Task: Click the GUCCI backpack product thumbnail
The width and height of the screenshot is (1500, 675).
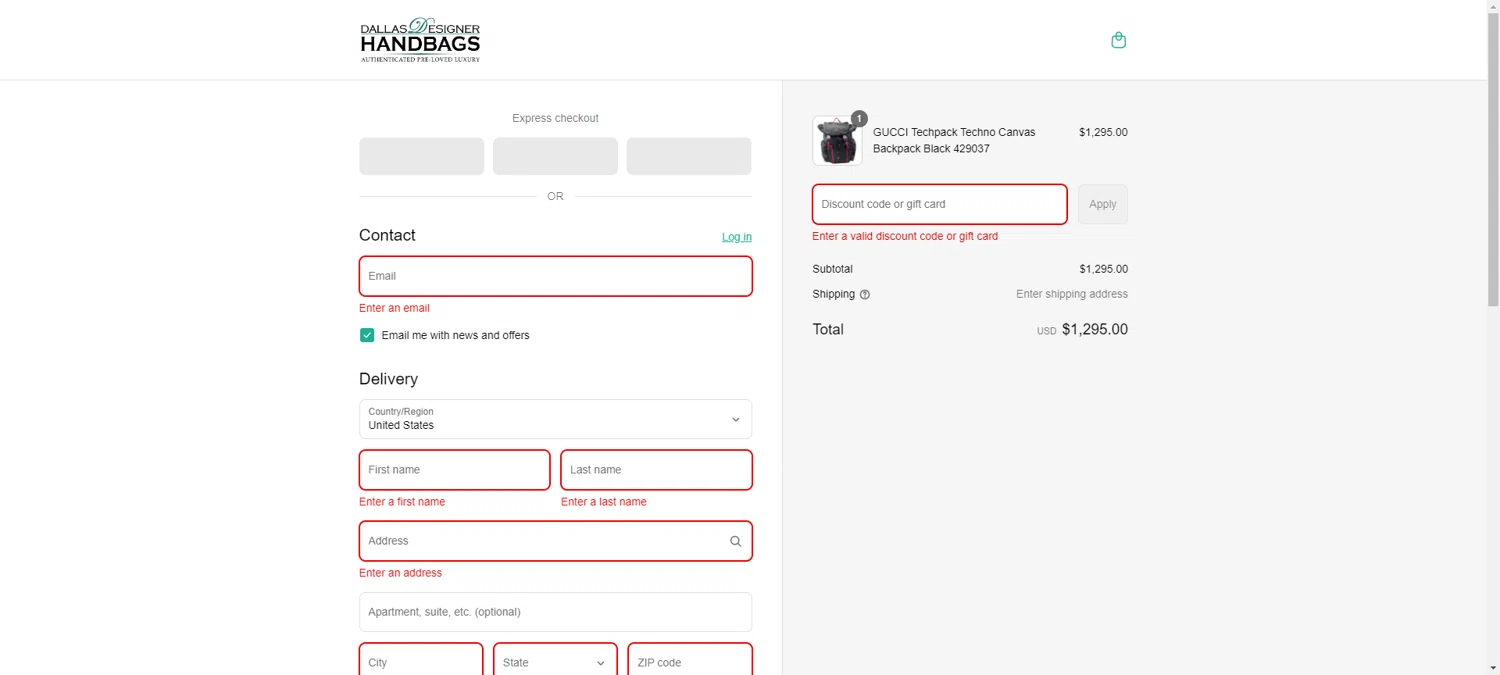Action: pos(837,140)
